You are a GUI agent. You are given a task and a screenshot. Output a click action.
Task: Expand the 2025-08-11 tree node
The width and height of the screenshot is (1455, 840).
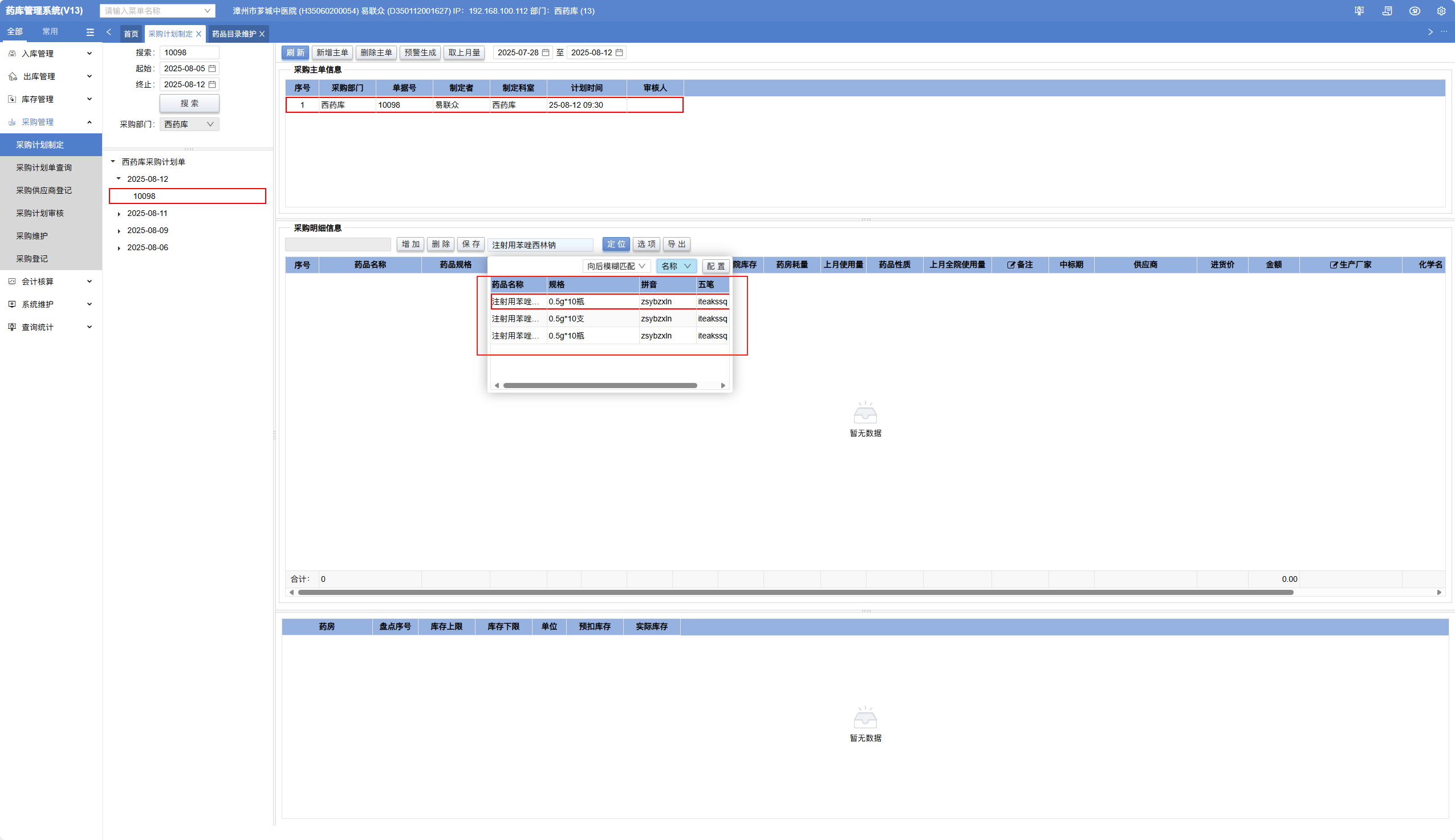coord(119,214)
